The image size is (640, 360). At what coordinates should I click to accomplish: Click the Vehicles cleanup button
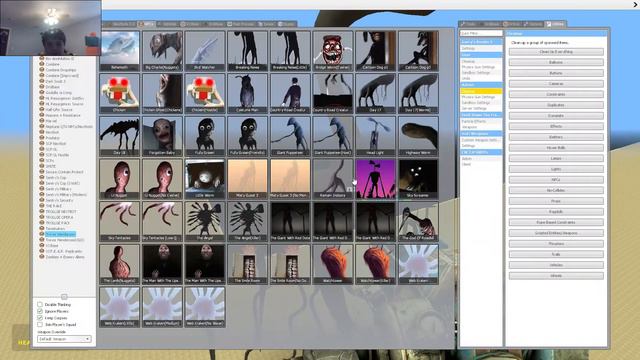(556, 265)
